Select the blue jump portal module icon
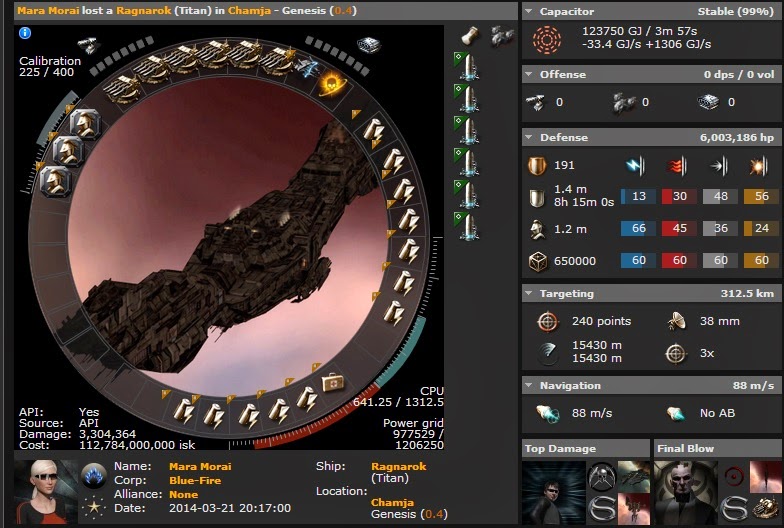 coord(306,67)
